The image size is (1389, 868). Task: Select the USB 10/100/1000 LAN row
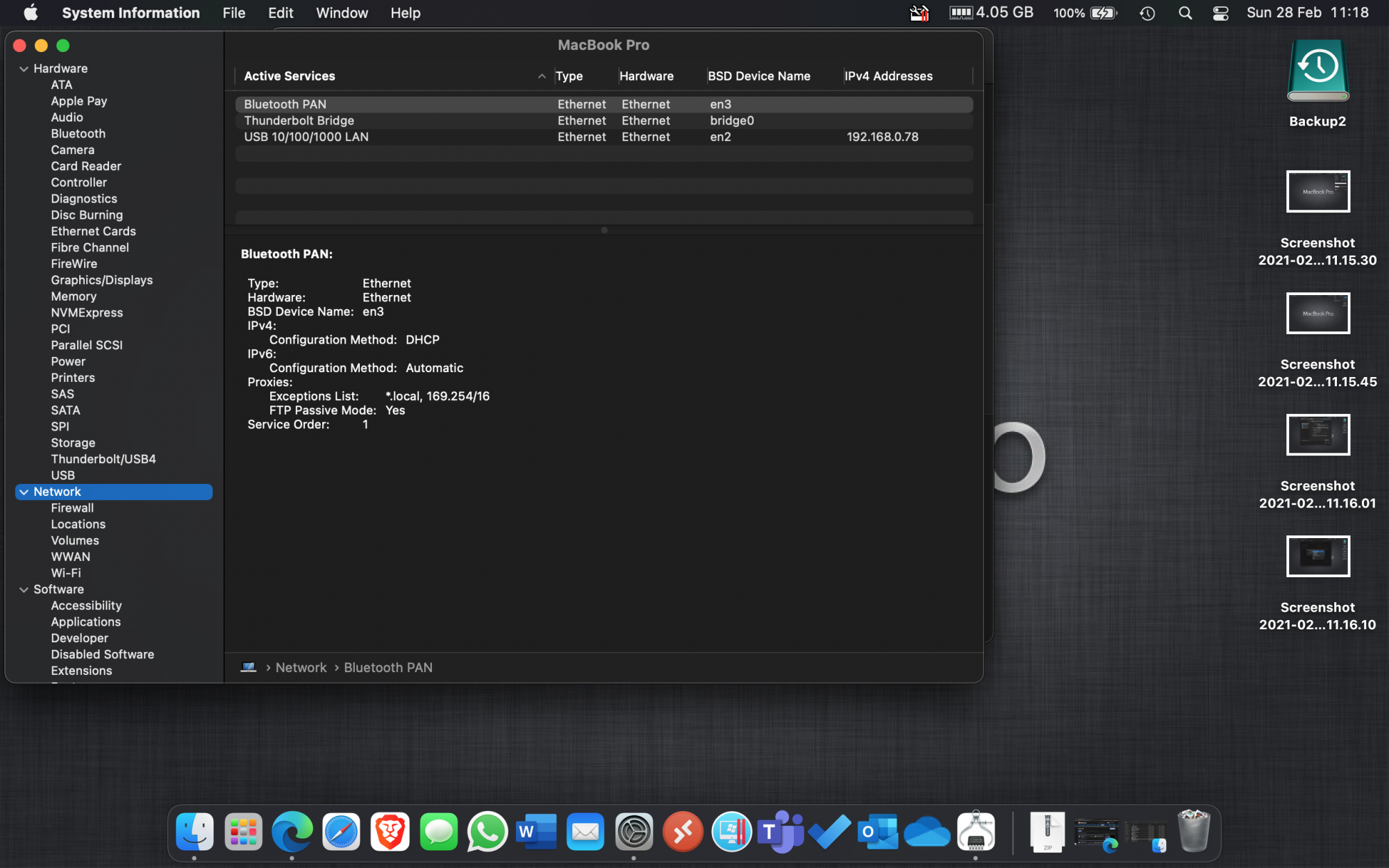click(x=306, y=137)
